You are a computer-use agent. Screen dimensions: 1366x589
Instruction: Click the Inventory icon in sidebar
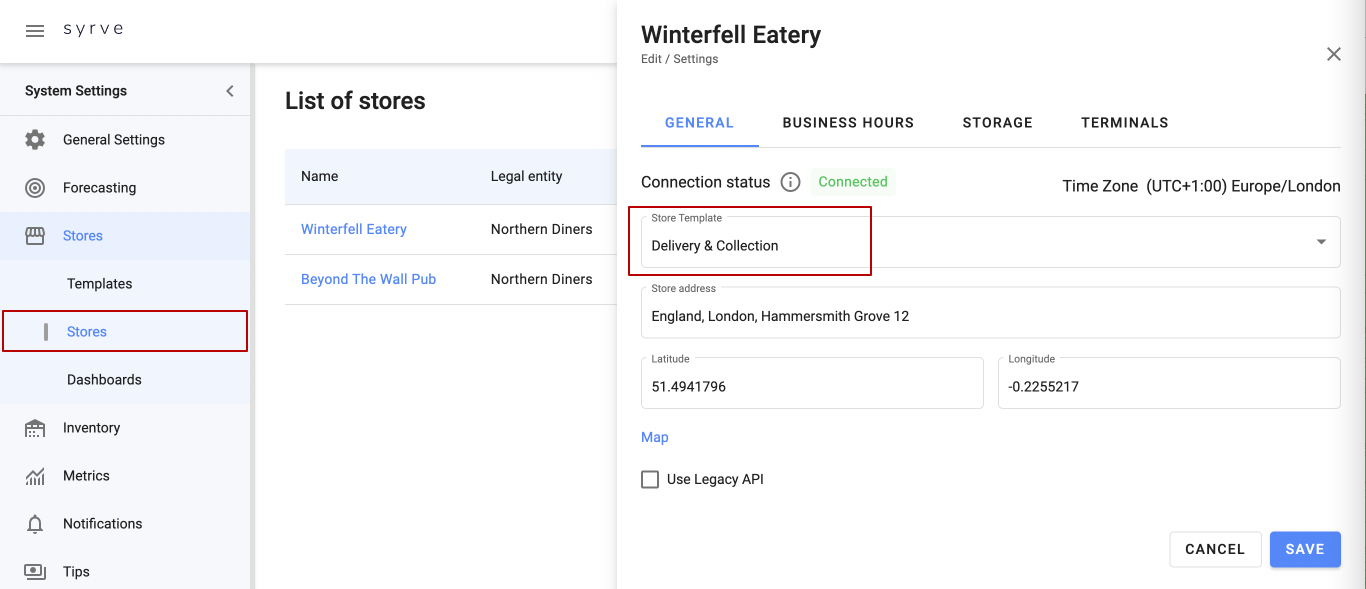click(35, 428)
